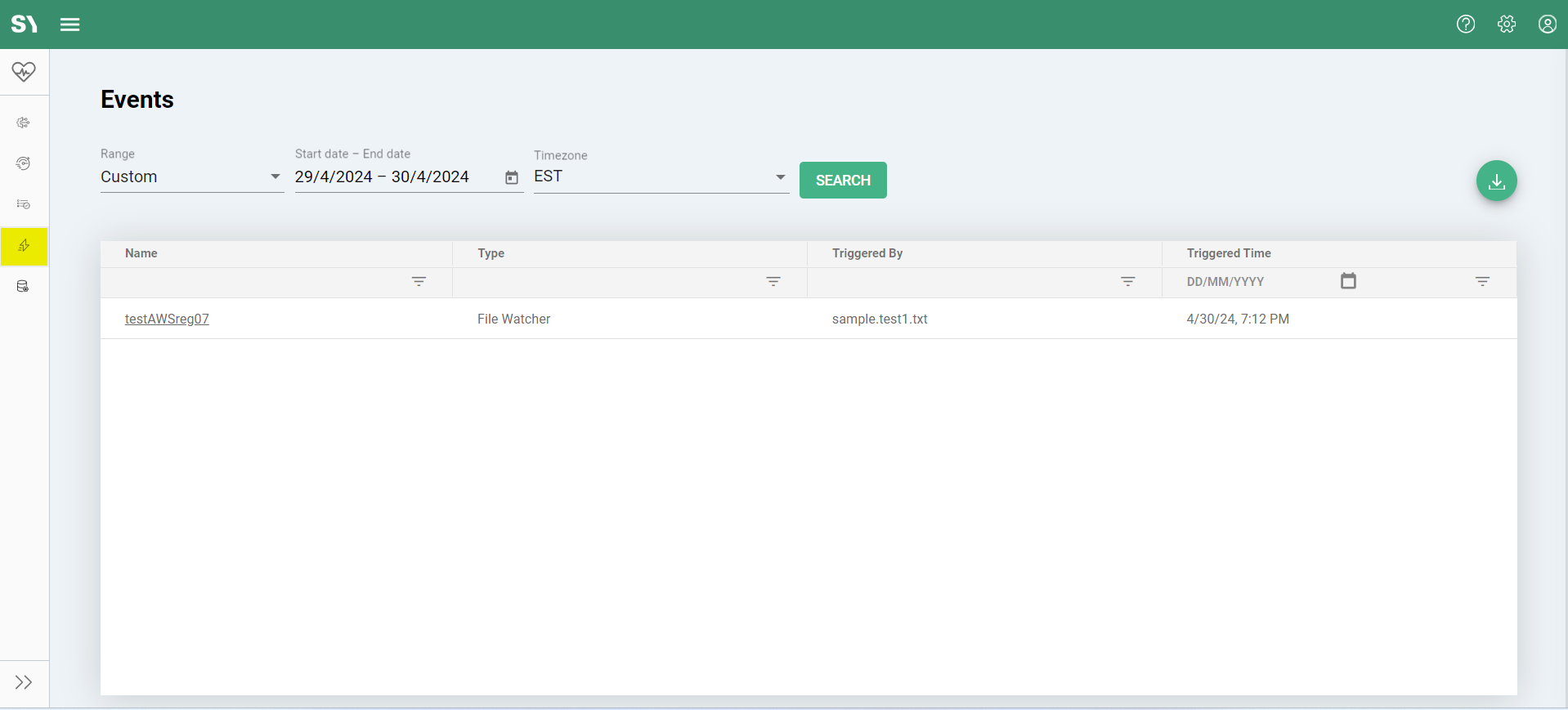Open the Triggered Time calendar picker
The image size is (1568, 710).
pos(1348,281)
